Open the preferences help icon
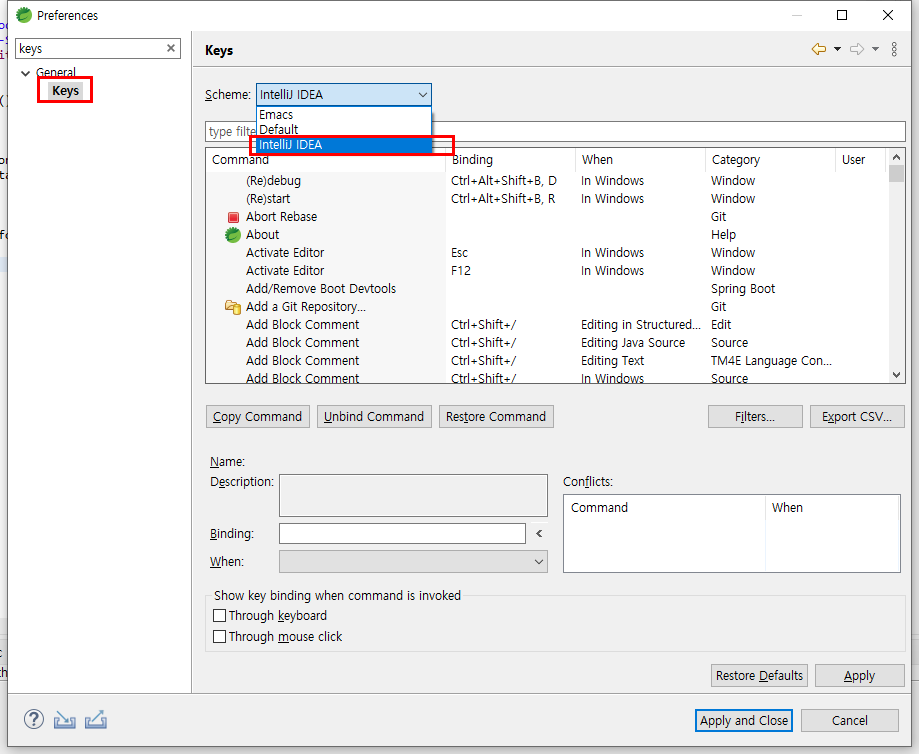 [34, 719]
